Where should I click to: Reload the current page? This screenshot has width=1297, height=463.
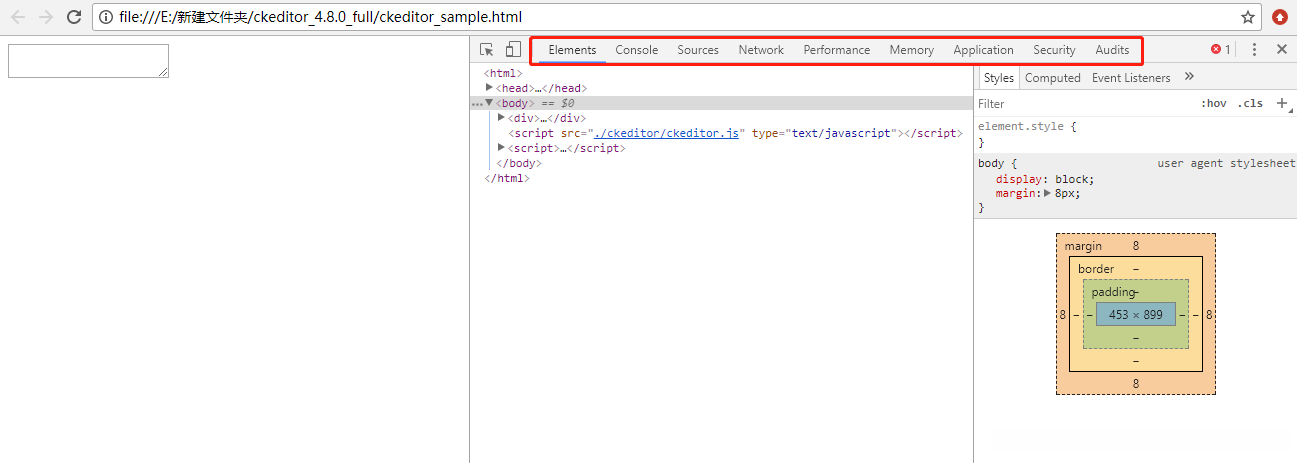point(74,17)
